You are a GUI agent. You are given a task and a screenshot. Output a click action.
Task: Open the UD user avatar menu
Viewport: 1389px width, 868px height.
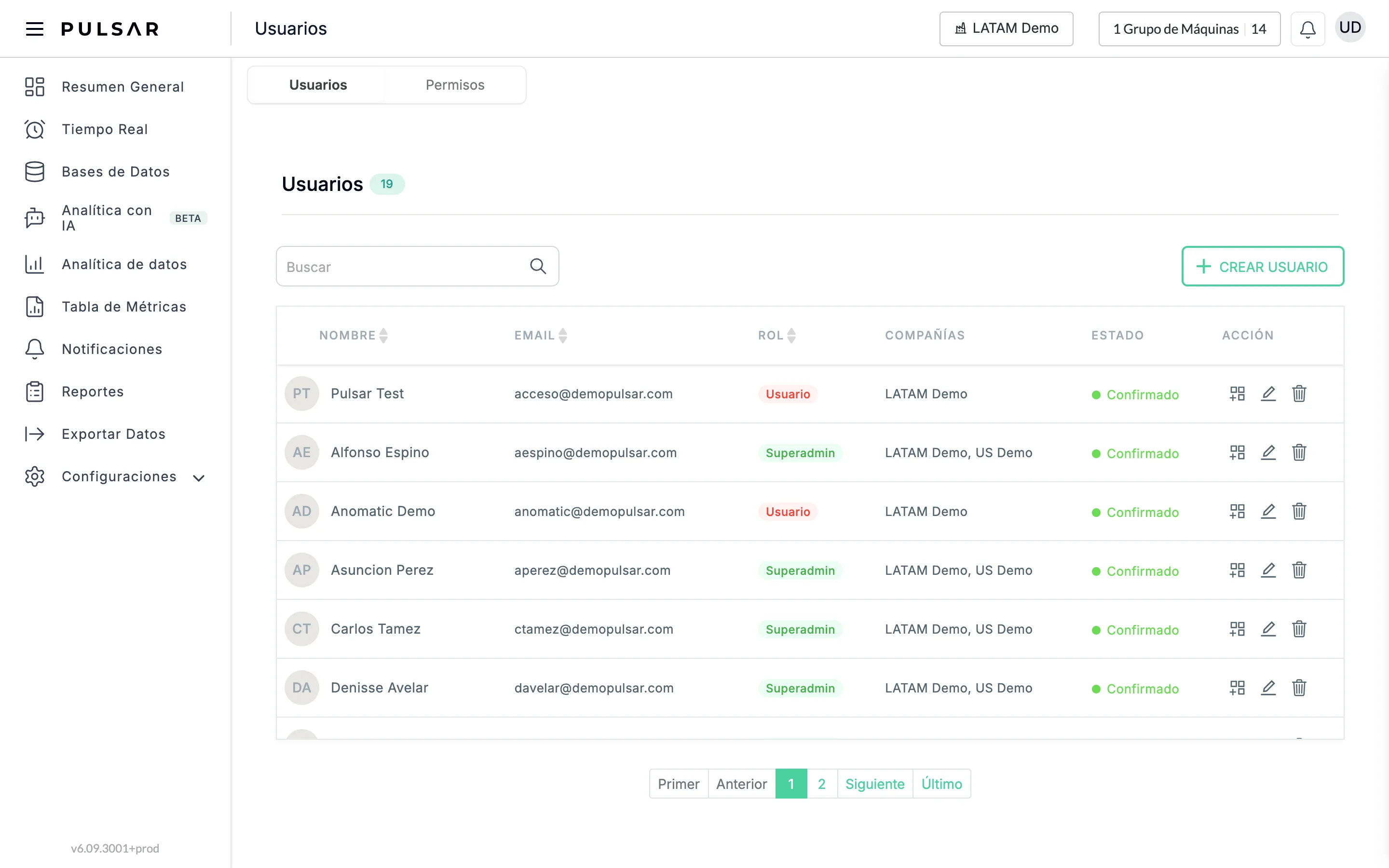pos(1350,27)
